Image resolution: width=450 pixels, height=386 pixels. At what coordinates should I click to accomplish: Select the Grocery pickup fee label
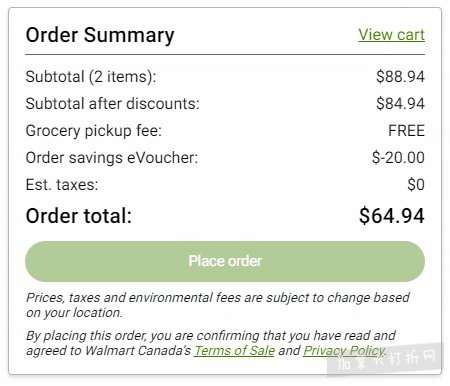click(x=94, y=131)
